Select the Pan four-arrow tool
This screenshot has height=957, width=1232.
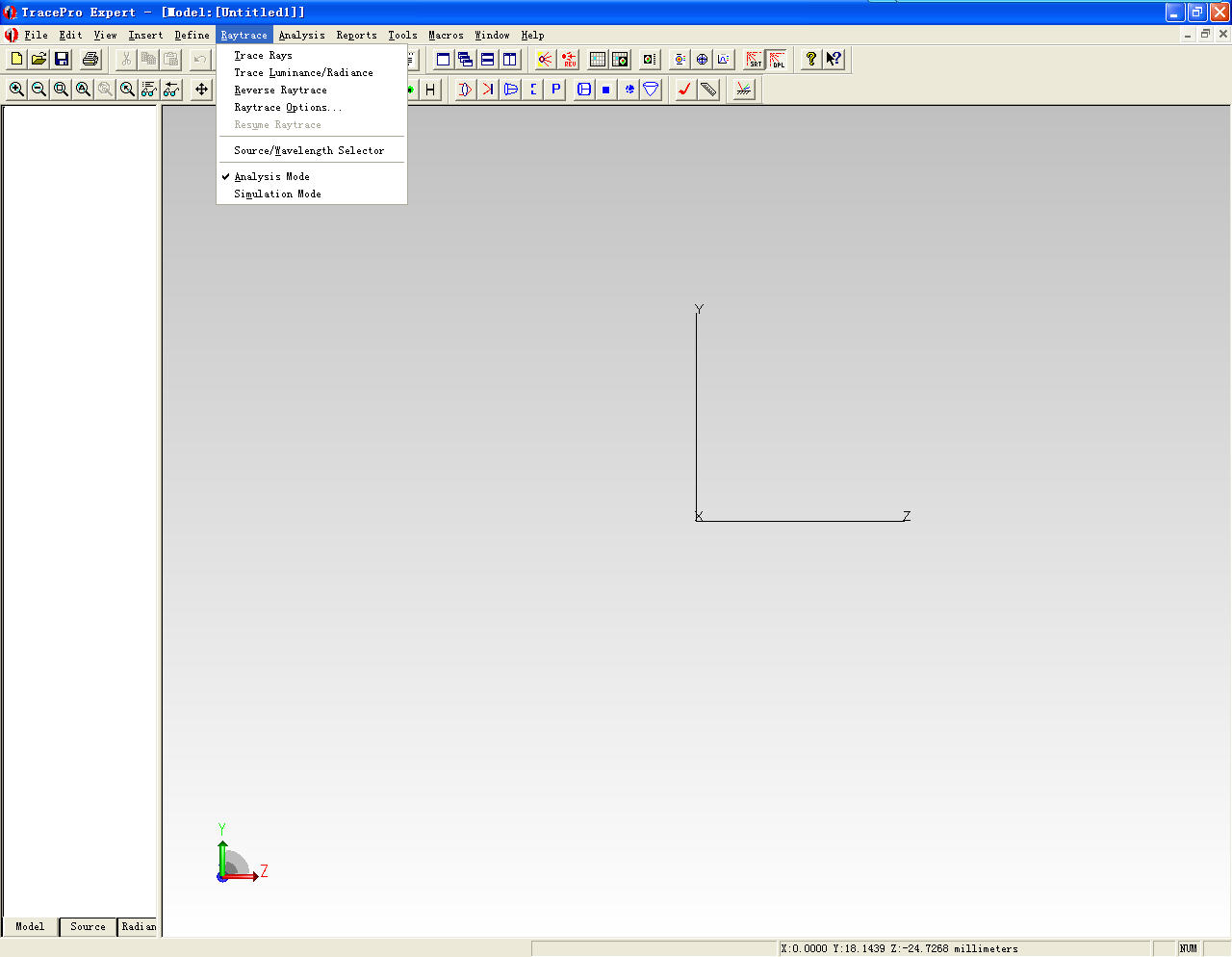coord(201,90)
